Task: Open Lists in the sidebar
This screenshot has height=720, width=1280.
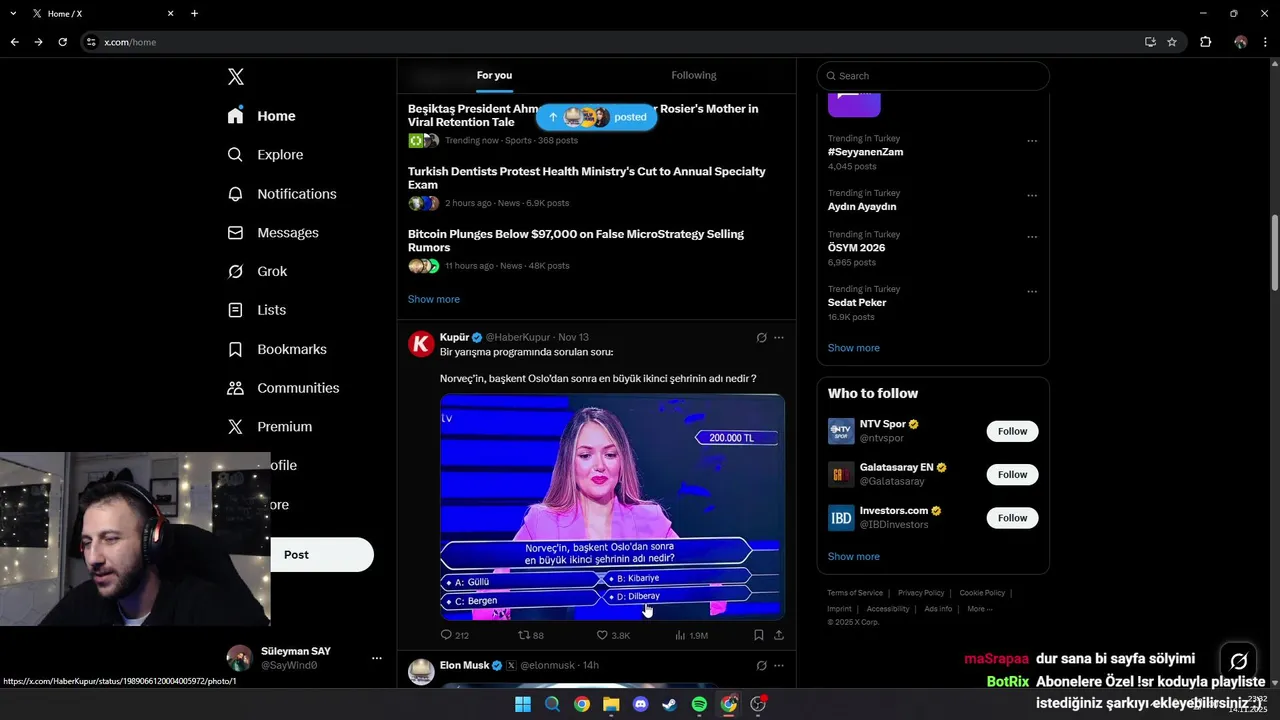Action: click(x=257, y=310)
